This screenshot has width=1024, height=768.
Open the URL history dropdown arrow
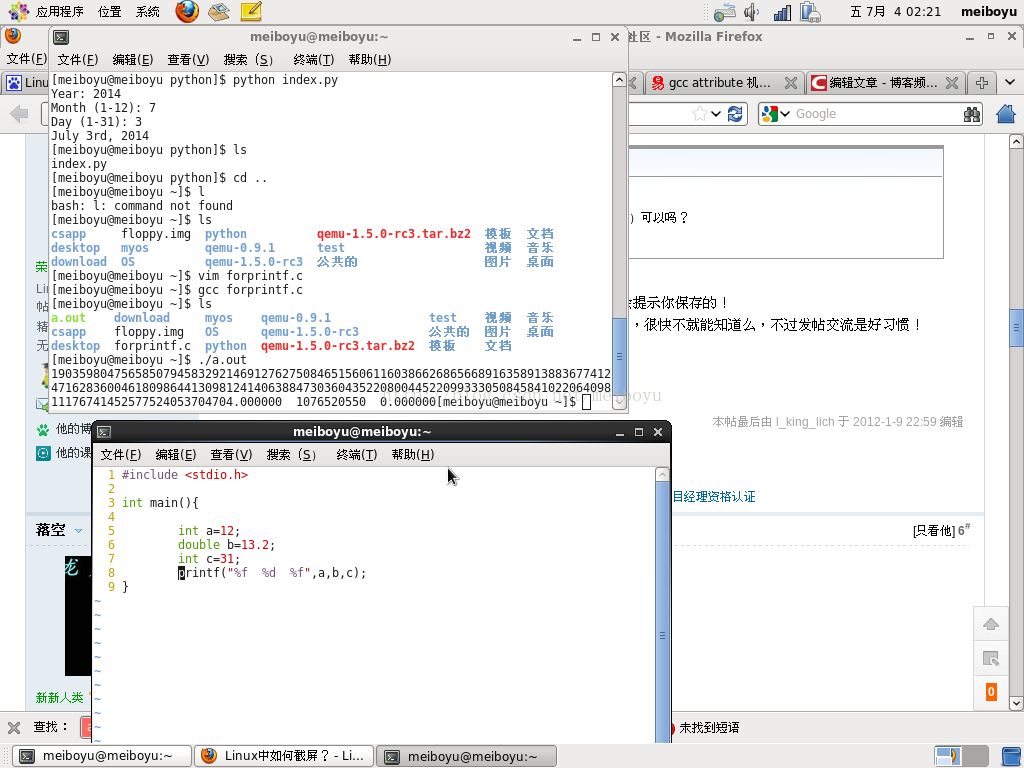(x=716, y=114)
